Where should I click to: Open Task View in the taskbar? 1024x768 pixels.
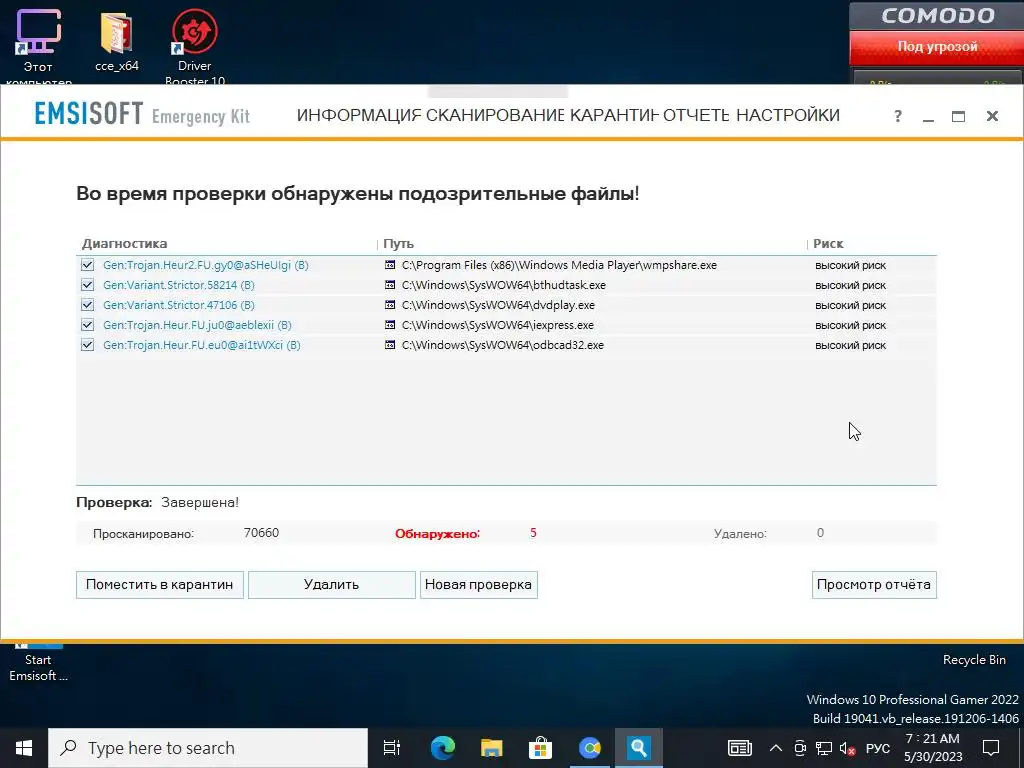click(392, 748)
